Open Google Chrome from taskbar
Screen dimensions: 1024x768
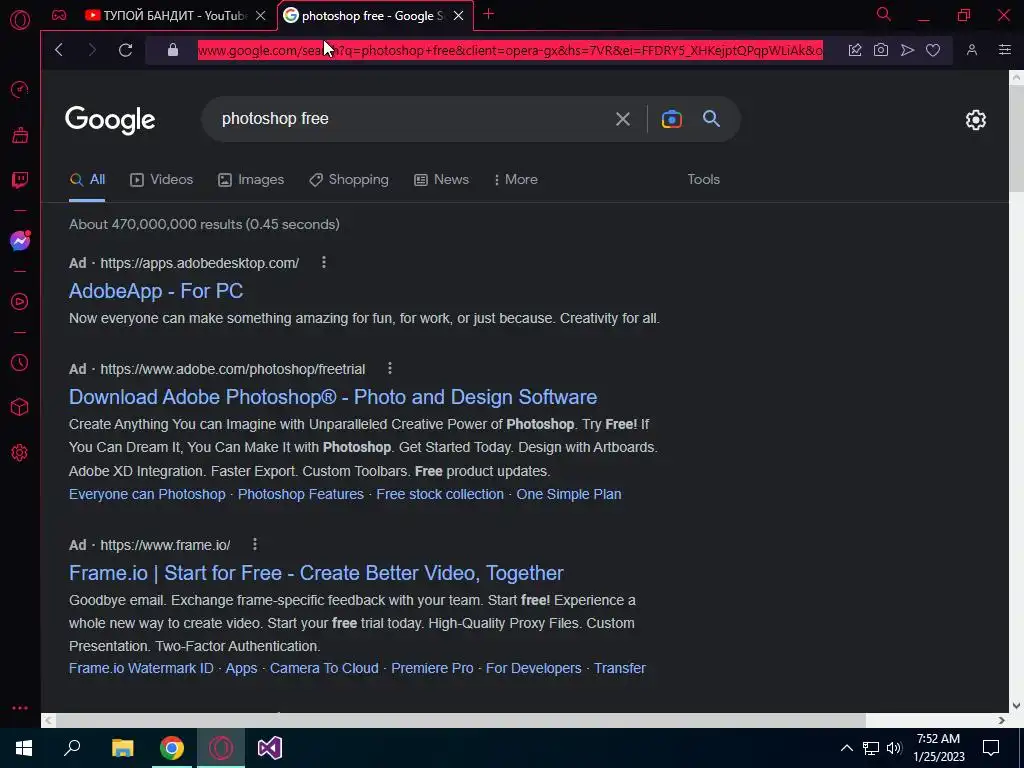point(172,748)
